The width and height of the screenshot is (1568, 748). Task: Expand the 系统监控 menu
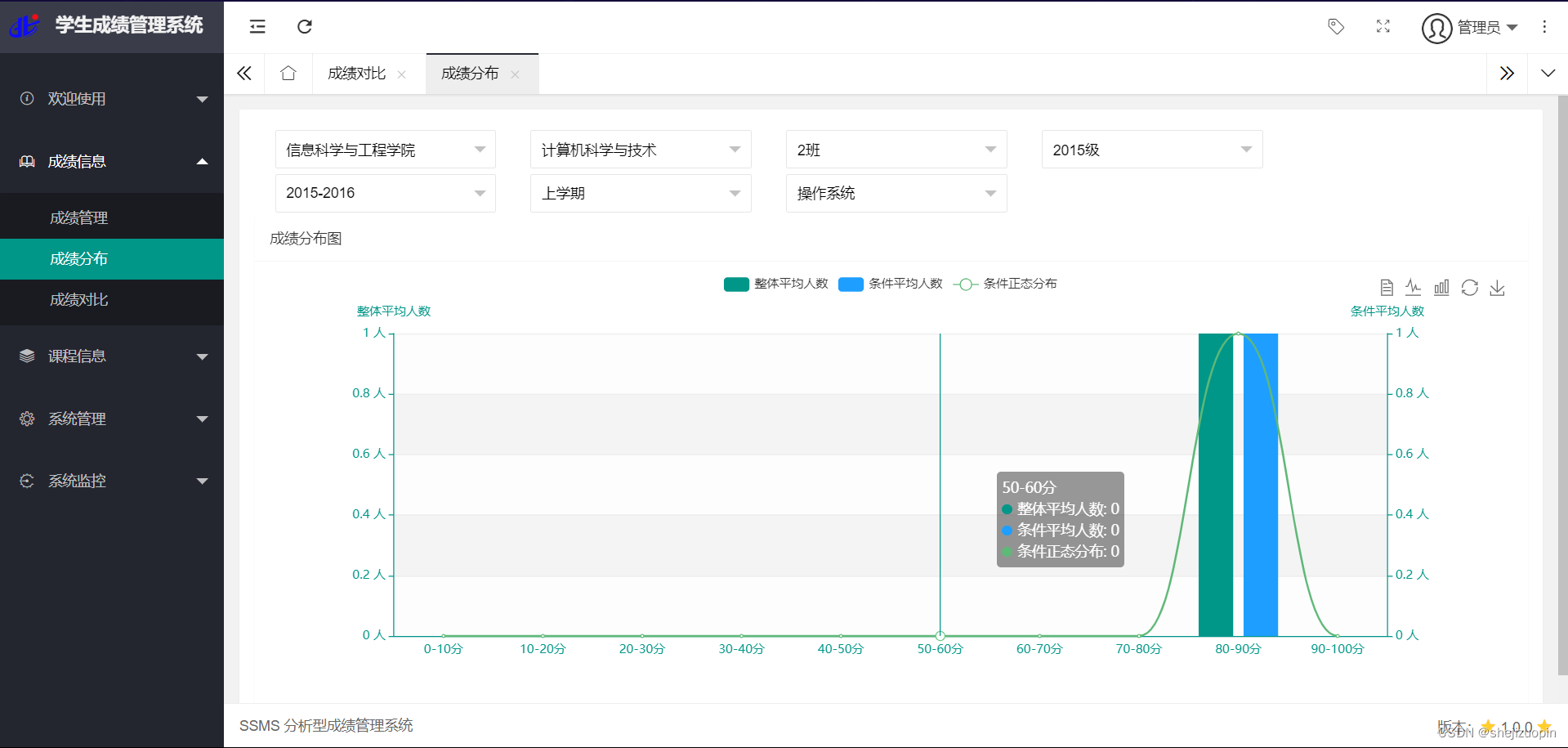coord(112,481)
